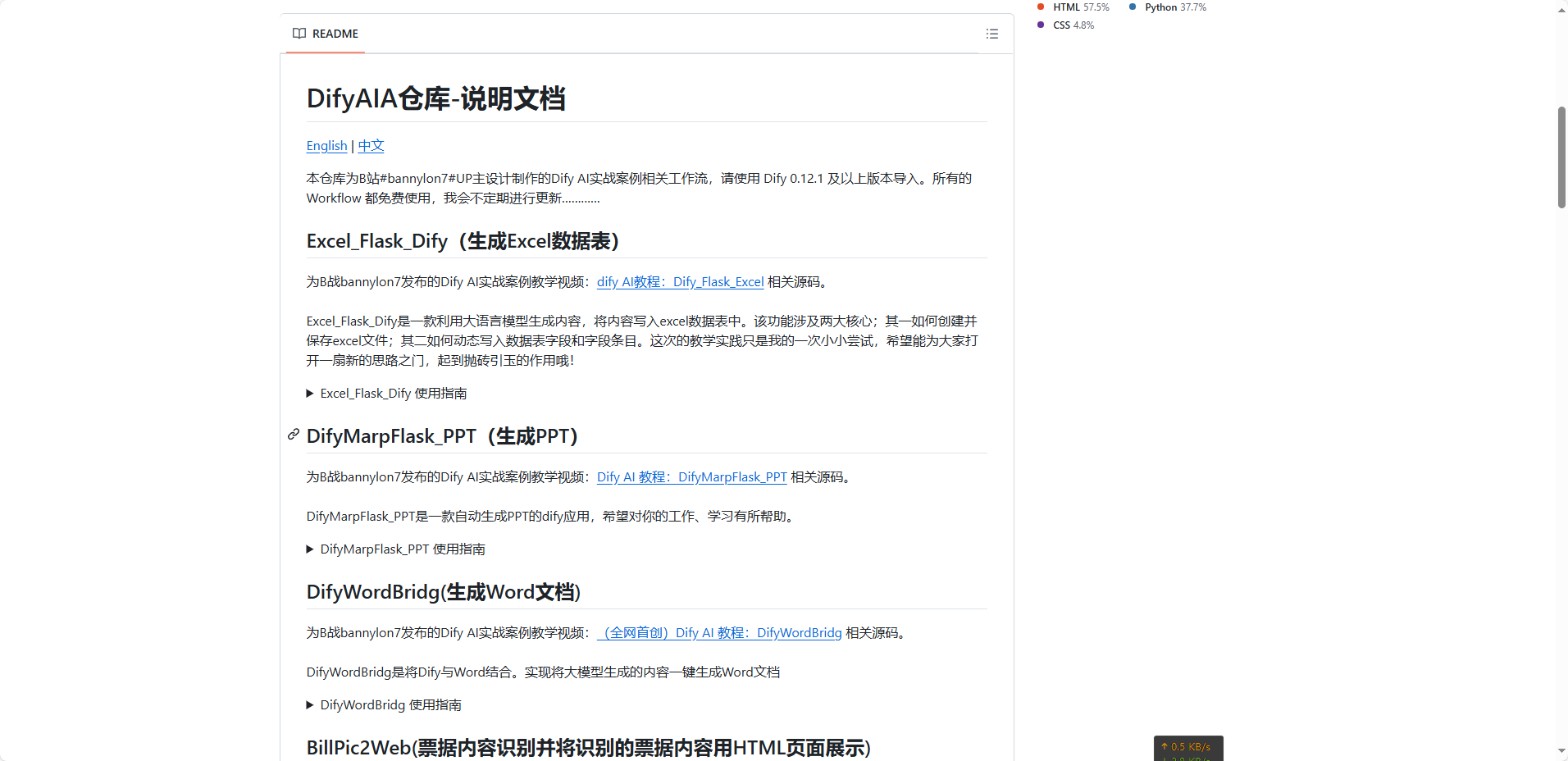Click anchor link icon beside DifyMarpFlask_PPT heading
Image resolution: width=1568 pixels, height=761 pixels.
point(293,435)
